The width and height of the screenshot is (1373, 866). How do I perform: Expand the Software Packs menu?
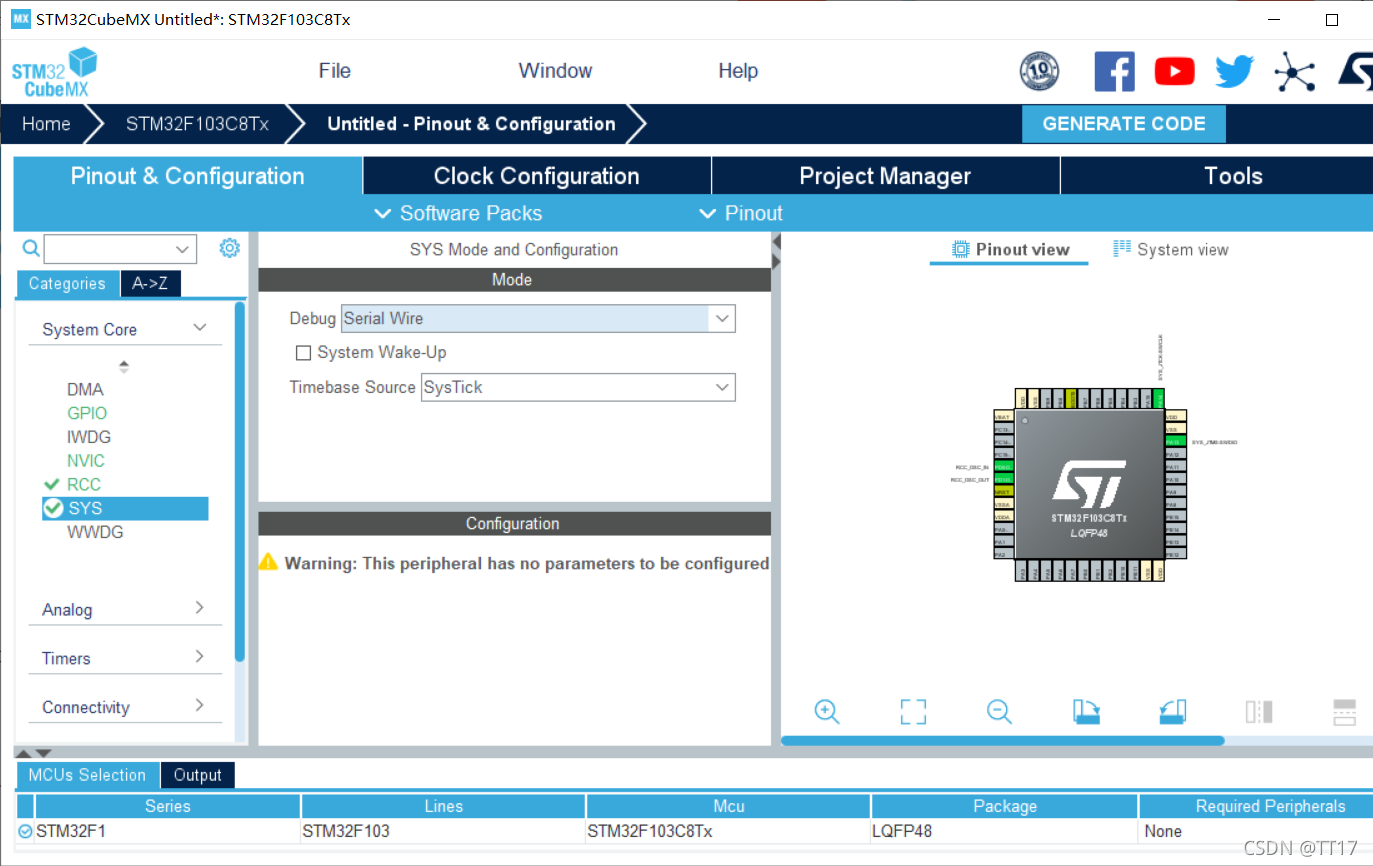(x=458, y=213)
